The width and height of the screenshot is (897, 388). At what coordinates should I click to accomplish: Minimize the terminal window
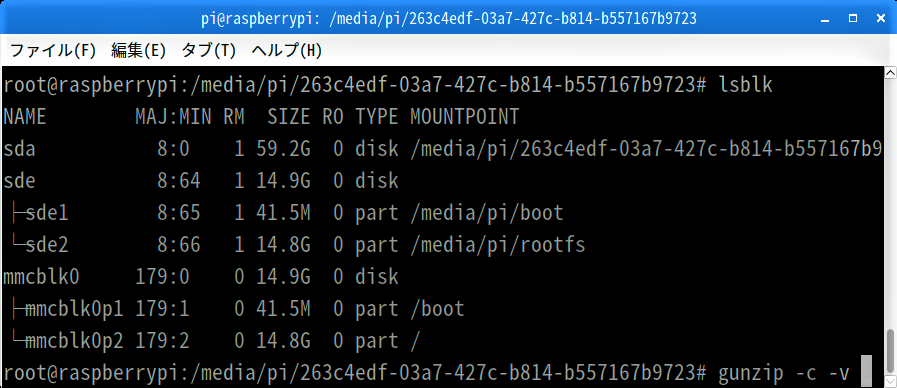824,19
